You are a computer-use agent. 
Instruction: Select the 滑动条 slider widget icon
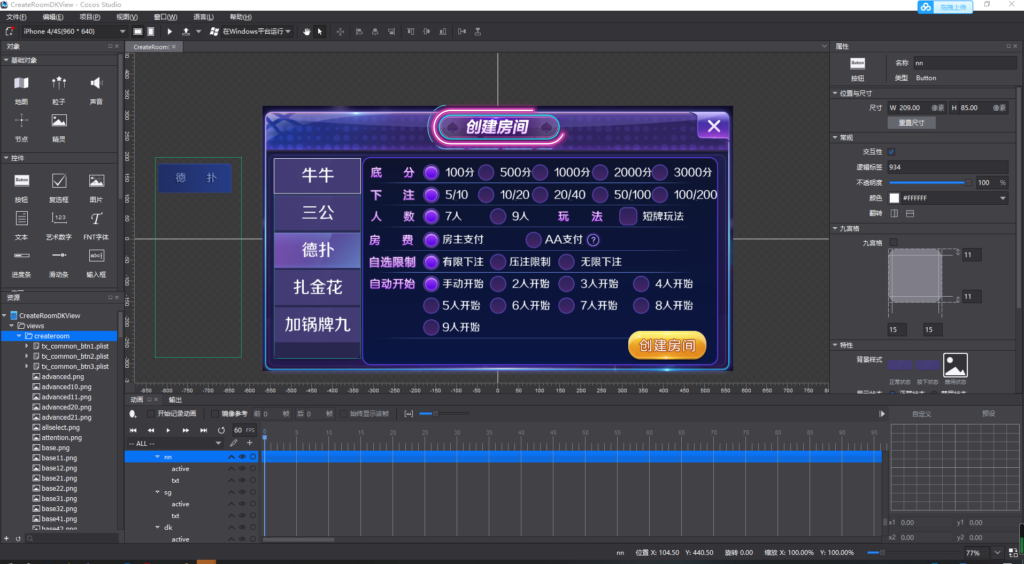(59, 256)
